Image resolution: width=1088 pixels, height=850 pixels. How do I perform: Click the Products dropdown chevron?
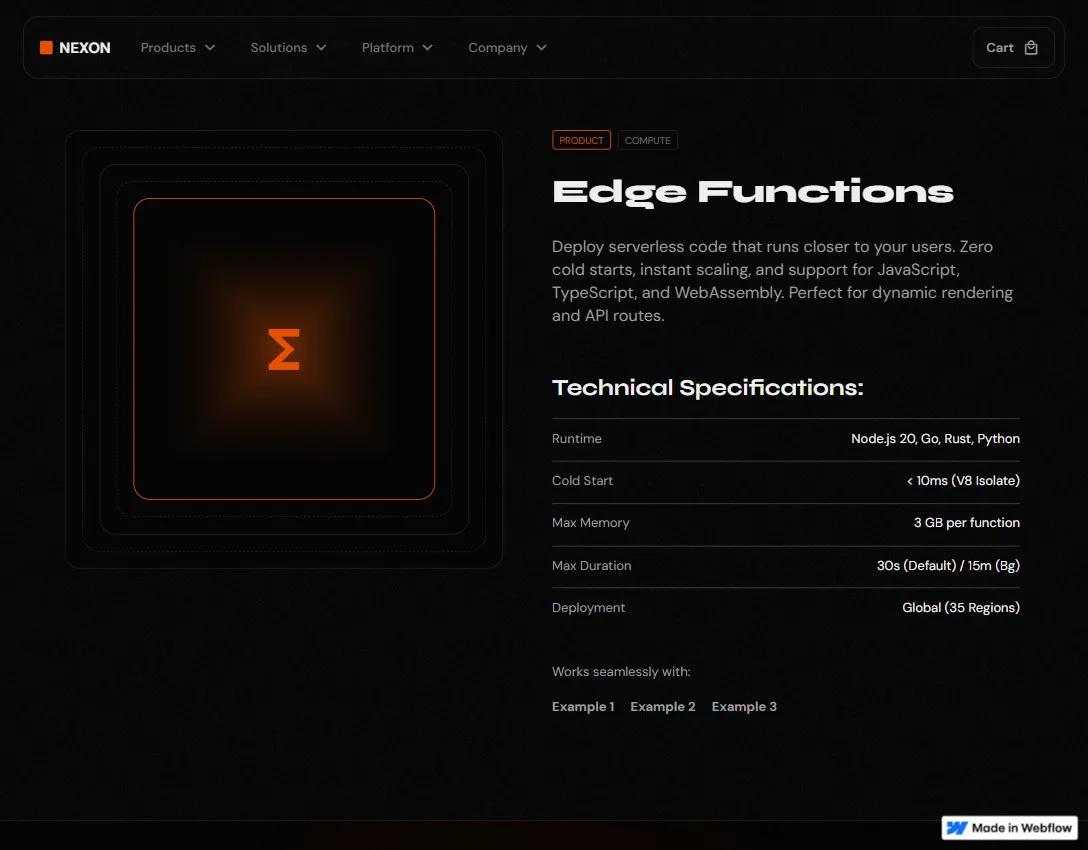210,47
